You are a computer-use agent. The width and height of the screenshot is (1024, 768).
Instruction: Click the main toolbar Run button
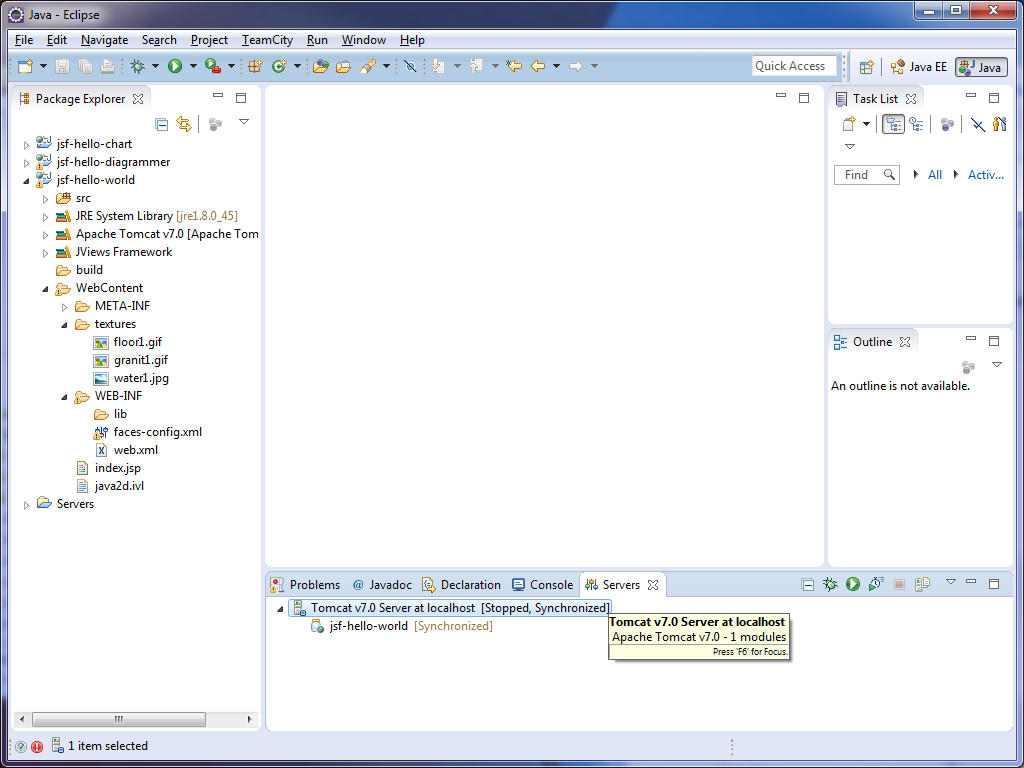coord(175,66)
